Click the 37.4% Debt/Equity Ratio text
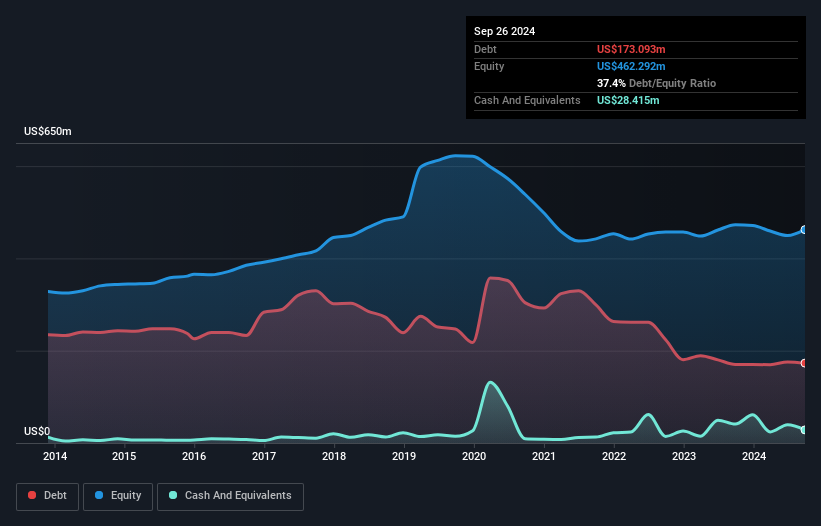821x526 pixels. pyautogui.click(x=656, y=83)
